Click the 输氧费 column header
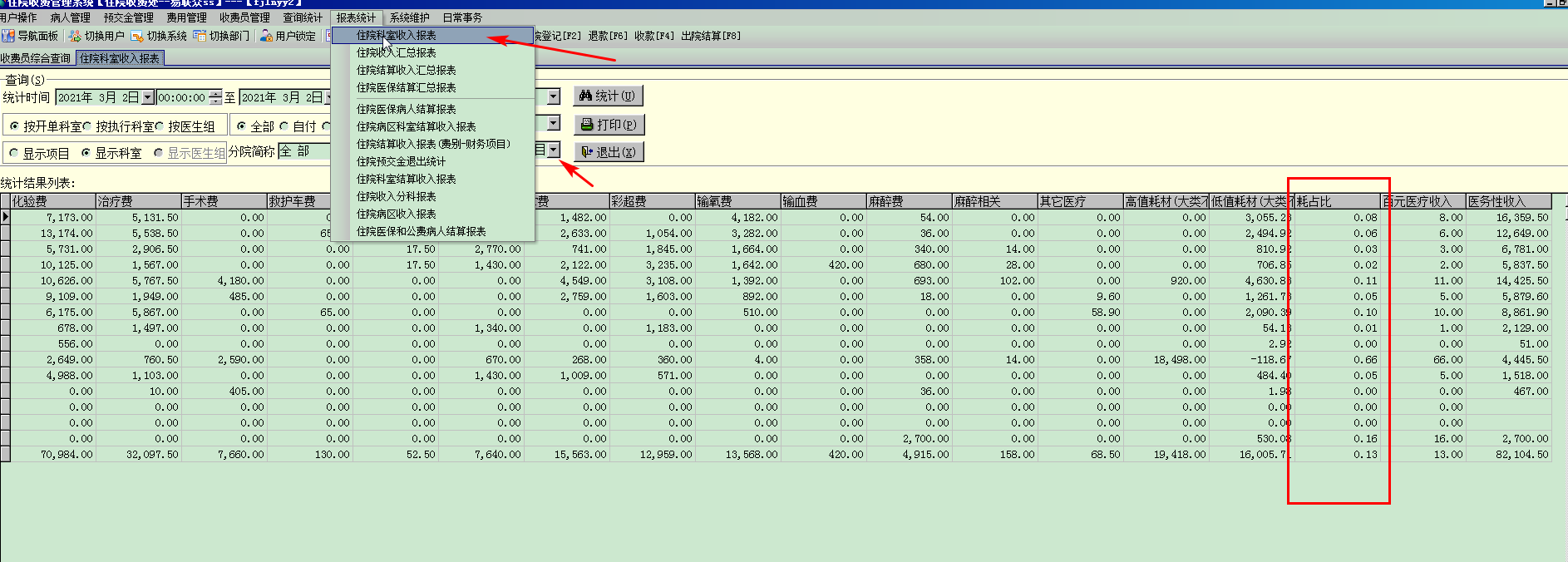The width and height of the screenshot is (1568, 562). (x=737, y=201)
